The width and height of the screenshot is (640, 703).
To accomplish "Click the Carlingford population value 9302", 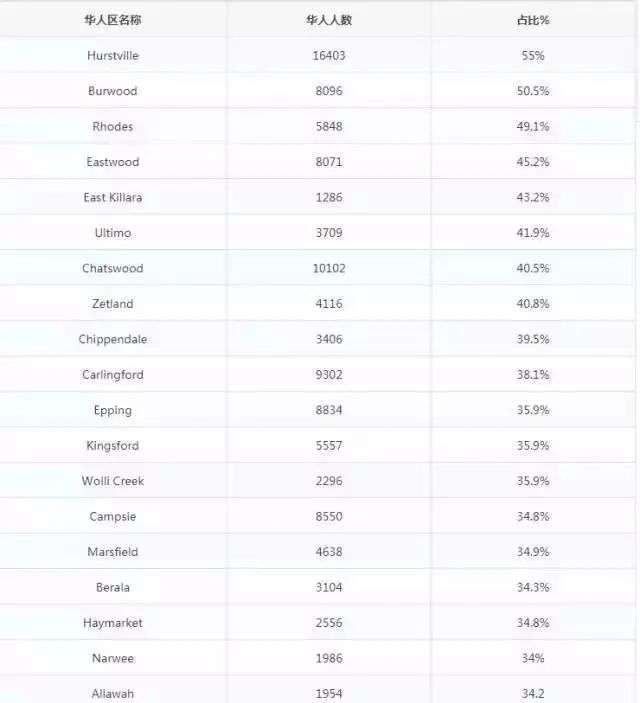I will pyautogui.click(x=329, y=375).
